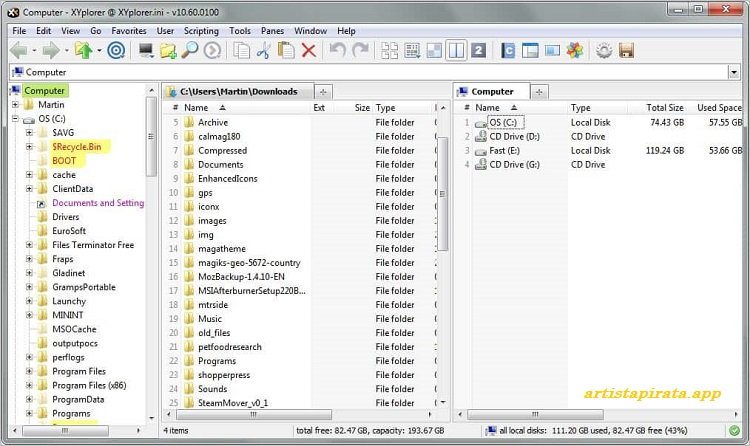This screenshot has height=446, width=750.
Task: Click the Forward arrow toolbar icon
Action: pos(51,50)
